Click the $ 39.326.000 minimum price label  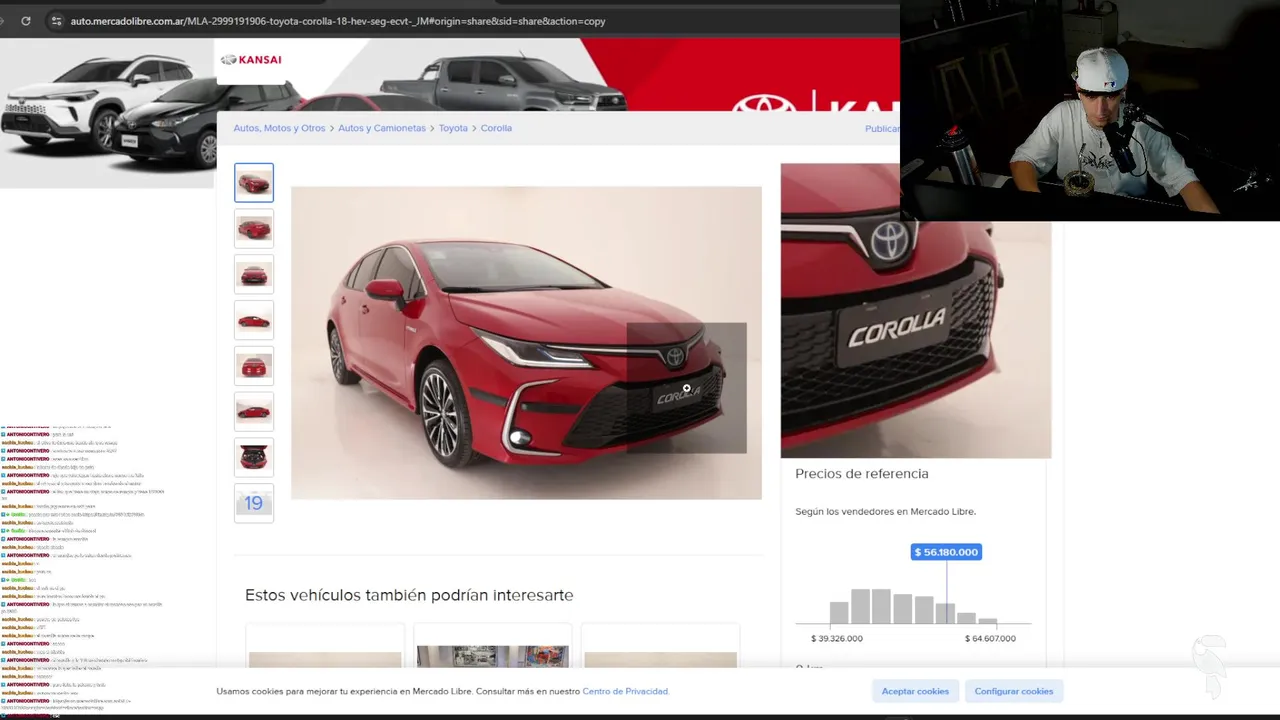tap(837, 638)
